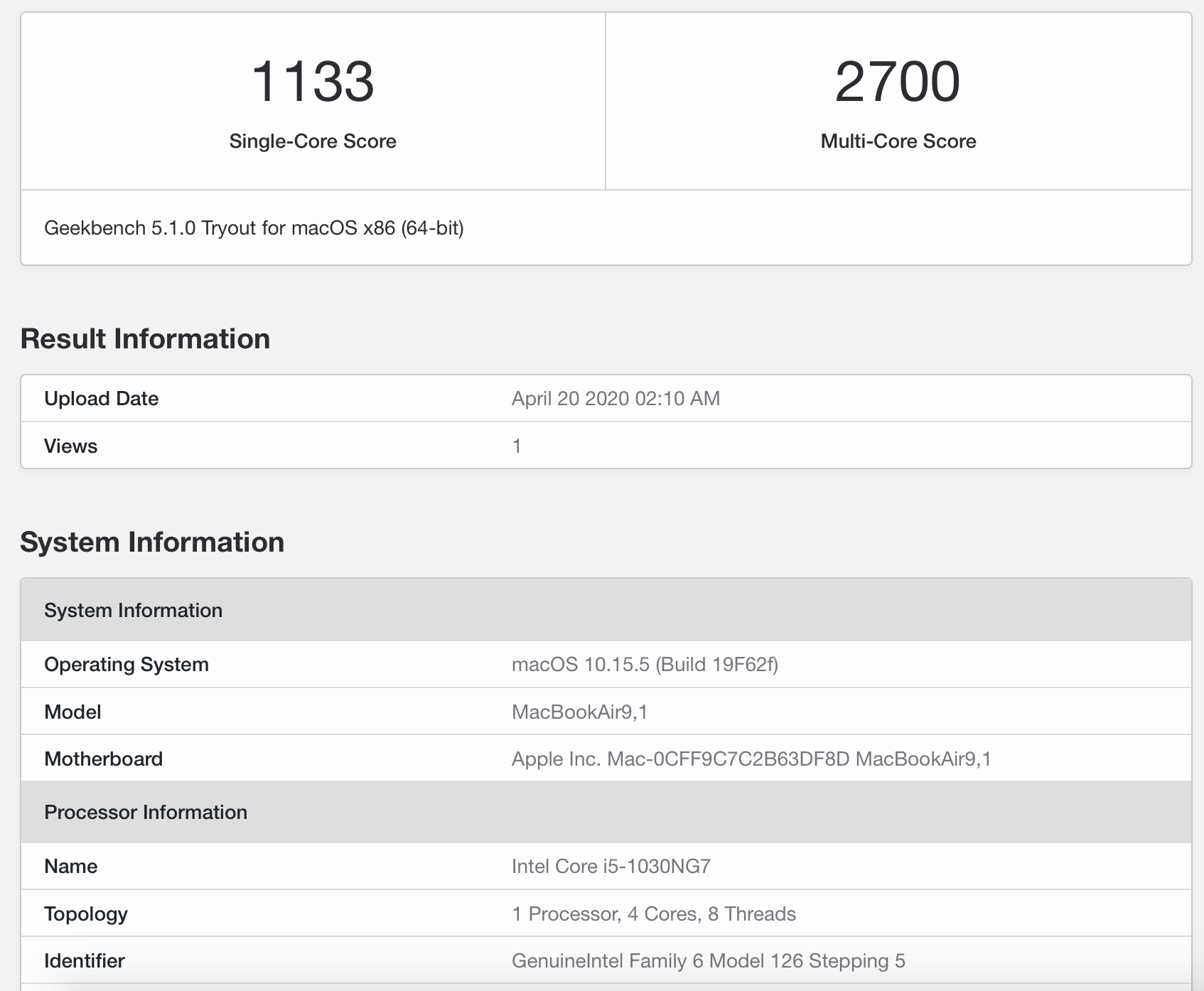Click the Motherboard row label
The height and width of the screenshot is (991, 1204).
pyautogui.click(x=103, y=759)
